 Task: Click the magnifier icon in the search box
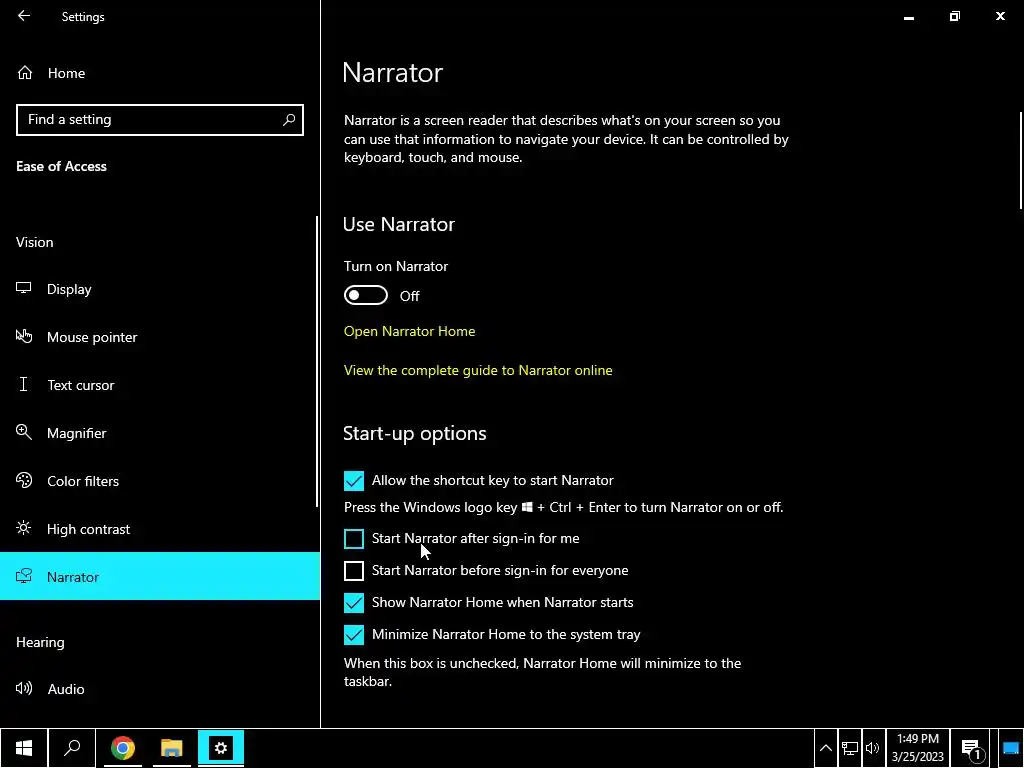289,120
